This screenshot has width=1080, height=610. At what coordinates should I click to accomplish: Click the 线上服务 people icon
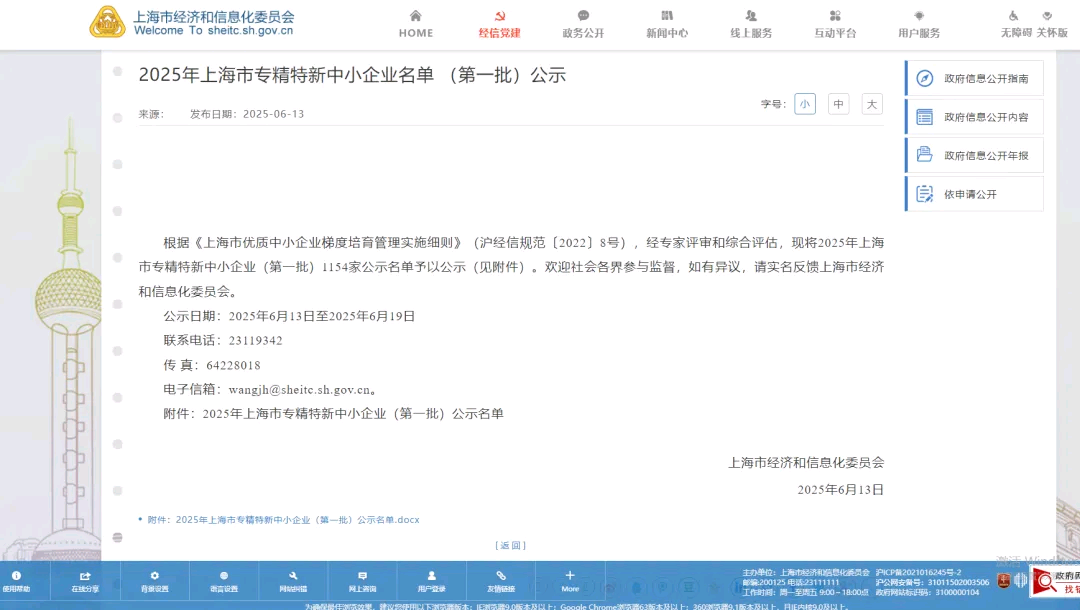coord(751,16)
